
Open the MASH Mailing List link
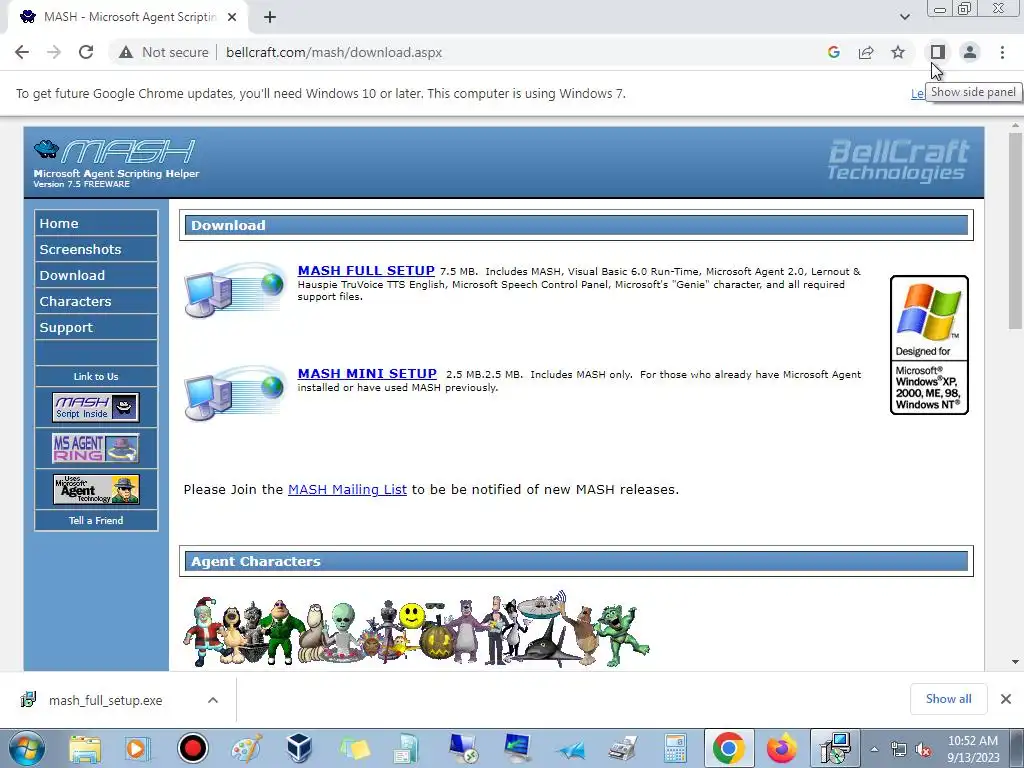347,490
